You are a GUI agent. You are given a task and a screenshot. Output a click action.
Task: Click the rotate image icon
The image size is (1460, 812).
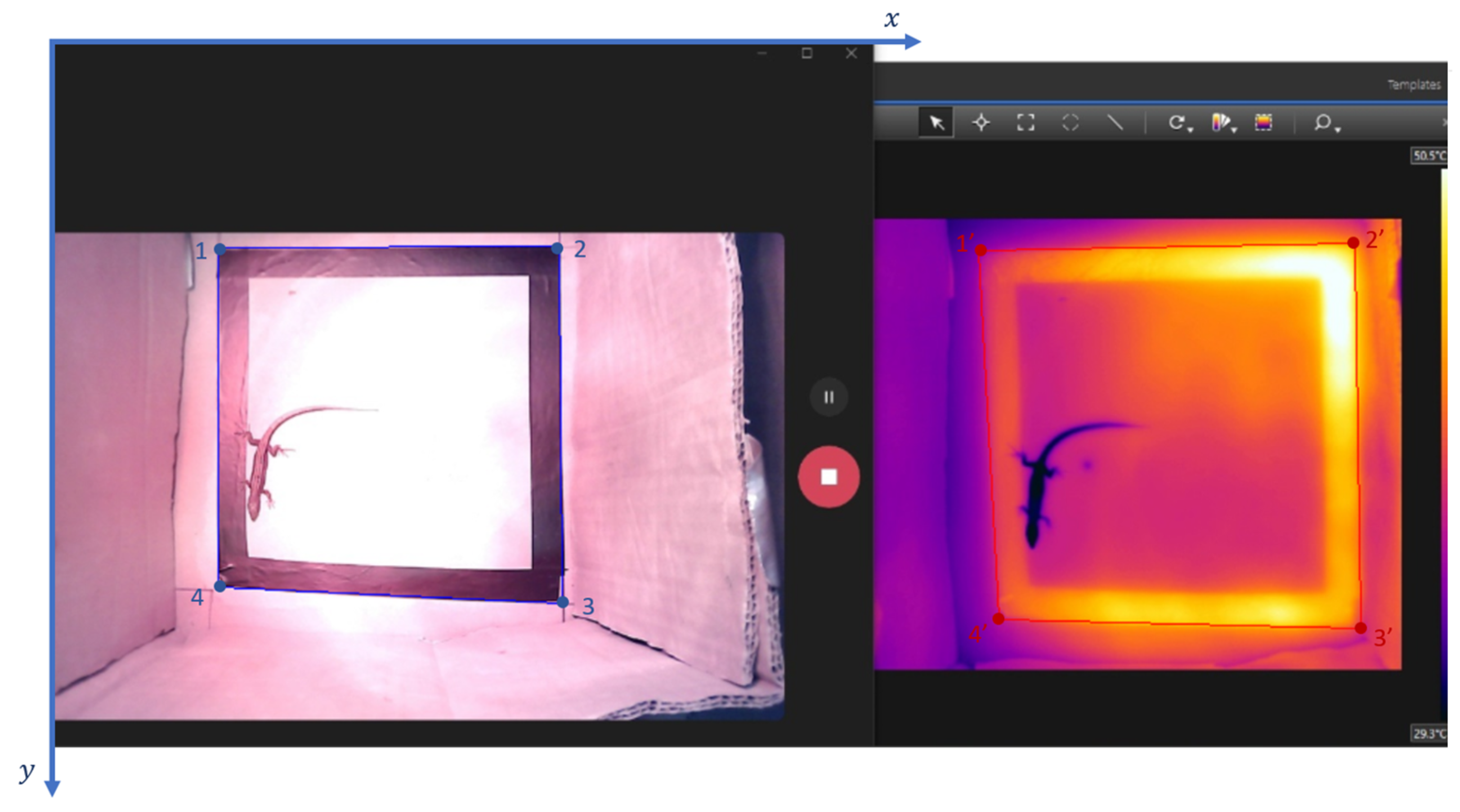(x=1177, y=122)
